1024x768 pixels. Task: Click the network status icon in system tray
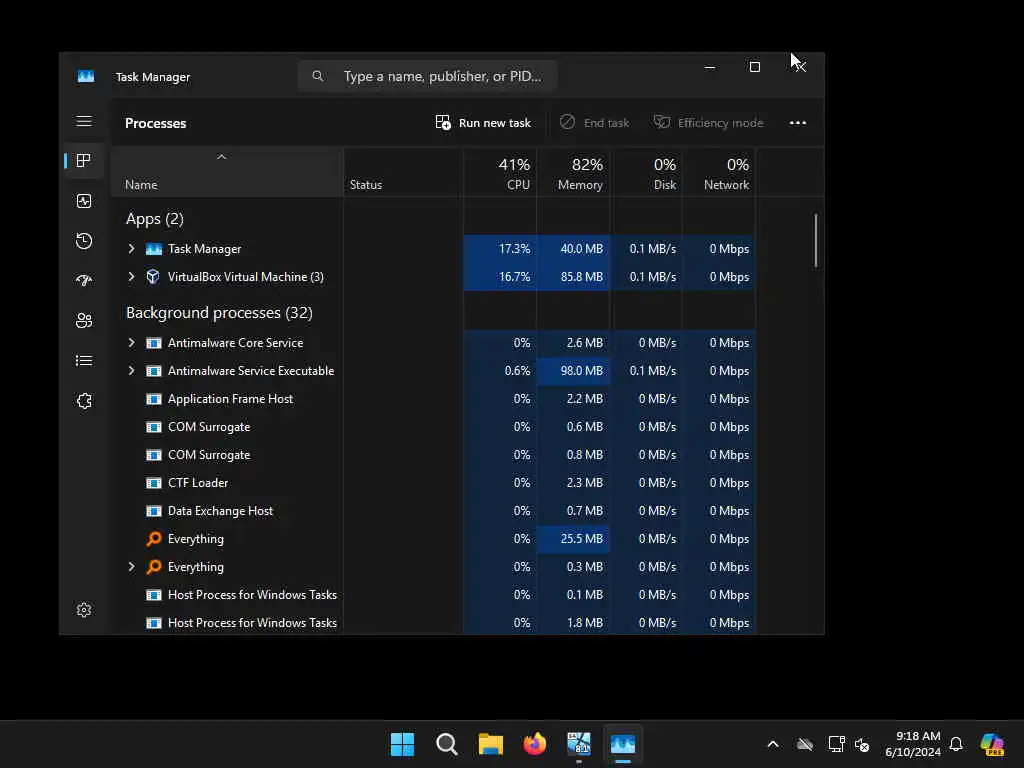click(x=836, y=744)
